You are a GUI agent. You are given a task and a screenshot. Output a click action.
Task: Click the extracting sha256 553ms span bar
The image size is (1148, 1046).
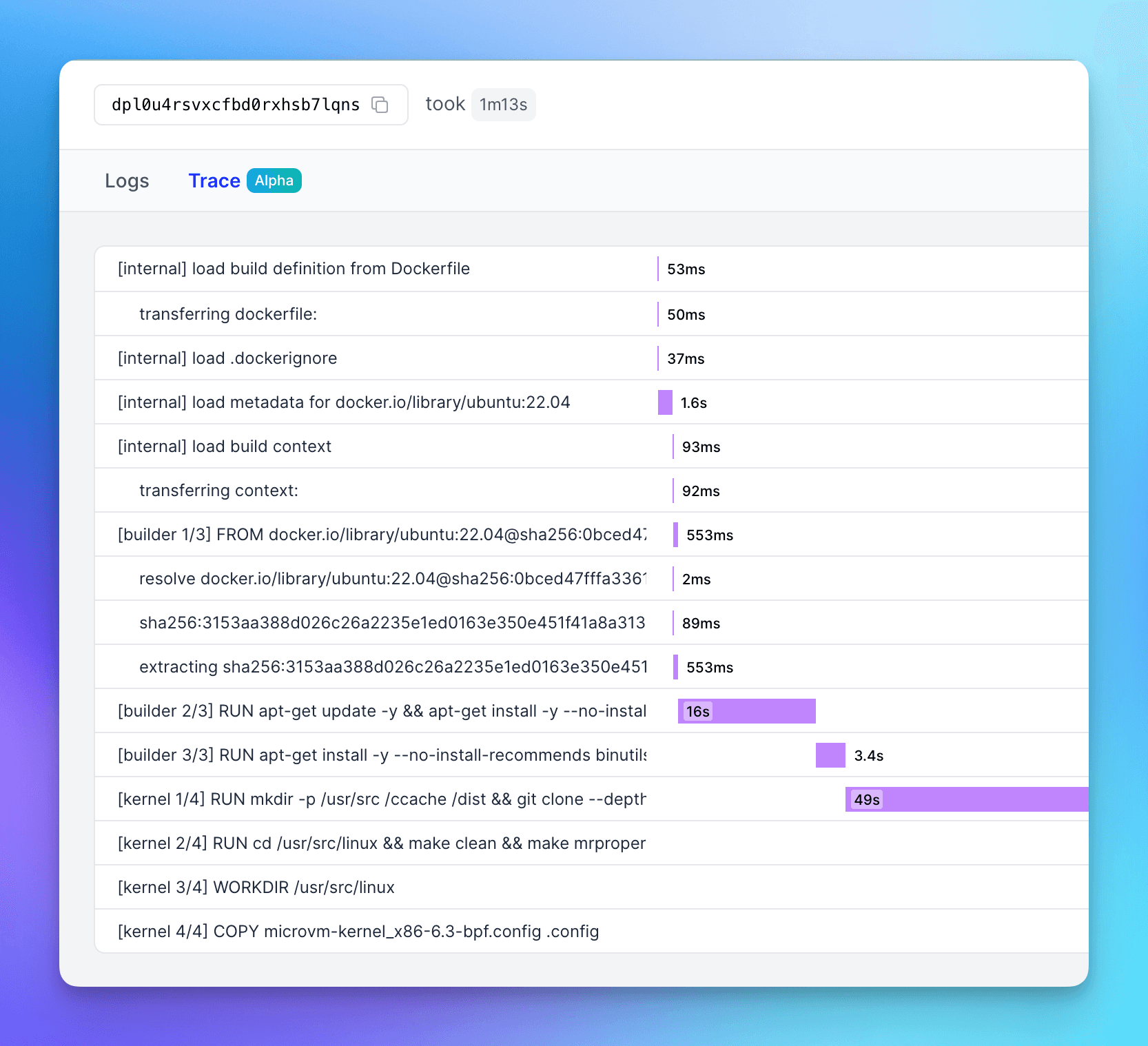676,667
